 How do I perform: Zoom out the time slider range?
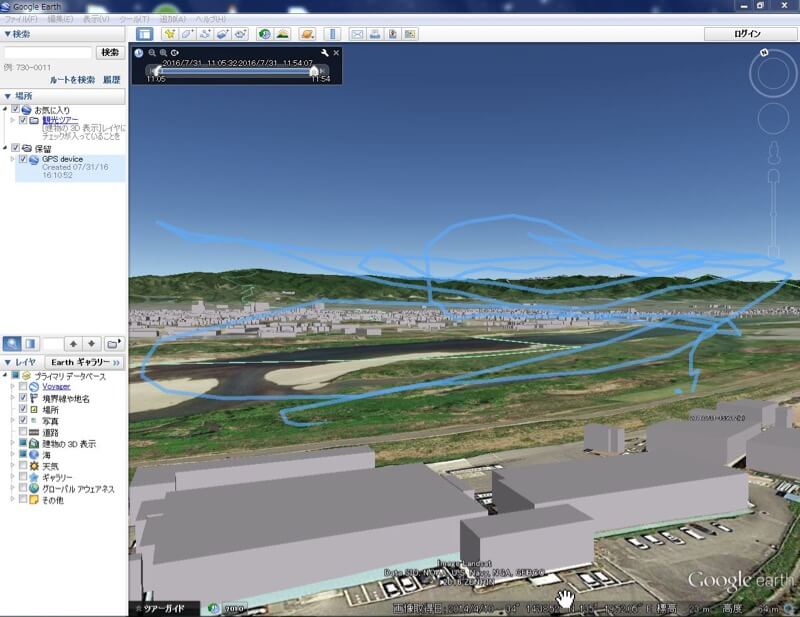click(152, 53)
